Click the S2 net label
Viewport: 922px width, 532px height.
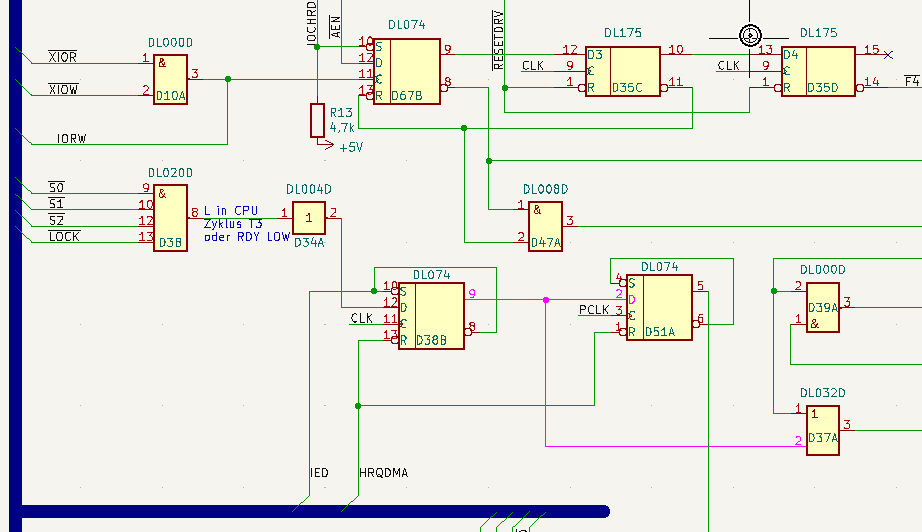(56, 220)
